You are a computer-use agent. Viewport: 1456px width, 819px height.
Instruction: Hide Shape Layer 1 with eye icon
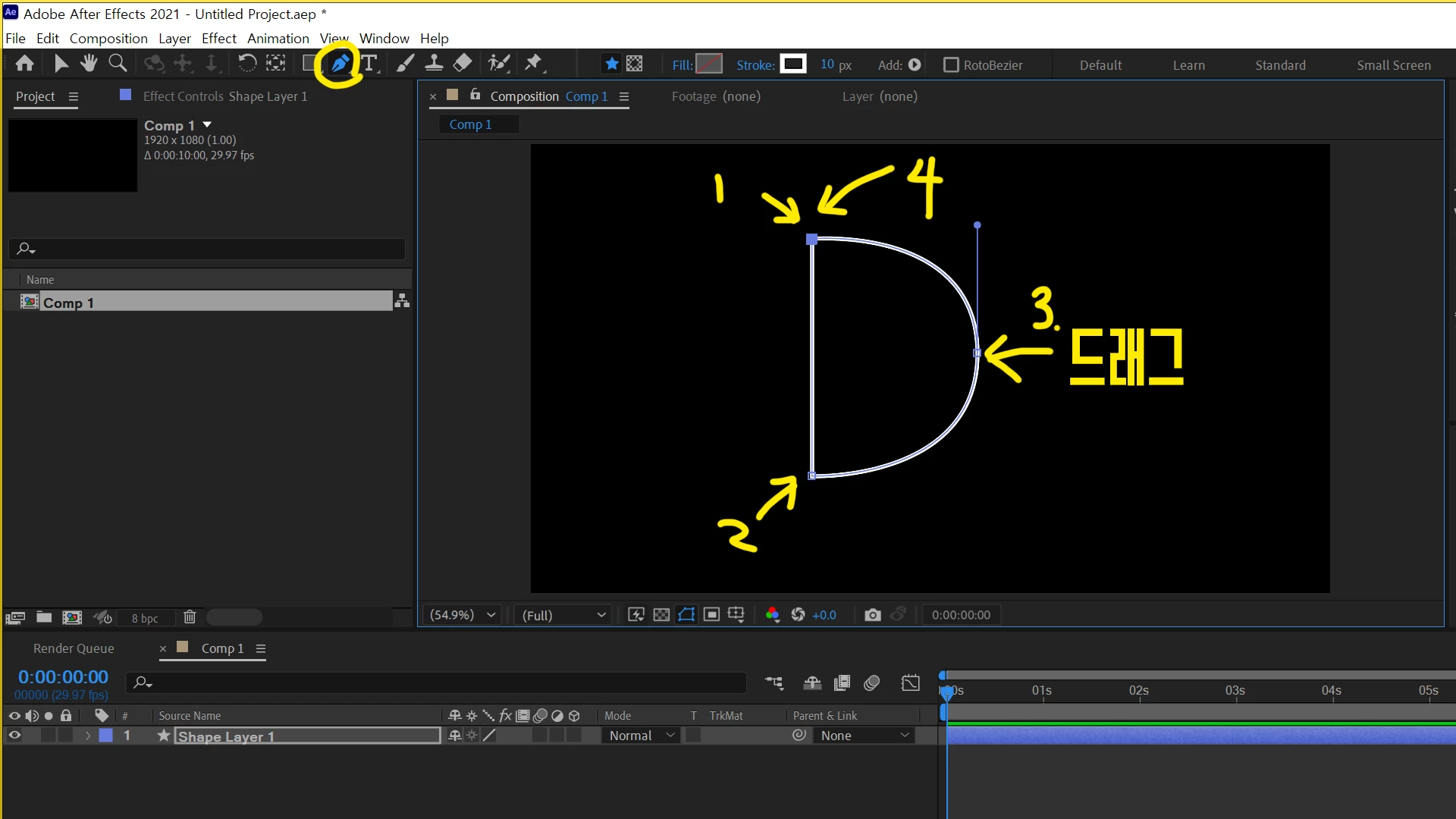pos(14,736)
